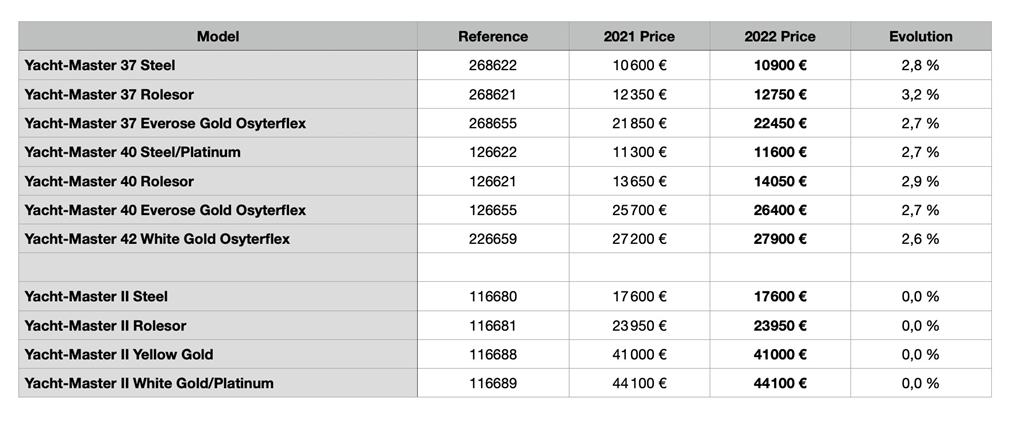Select the 2022 Price column header
The height and width of the screenshot is (425, 1024).
pos(780,36)
